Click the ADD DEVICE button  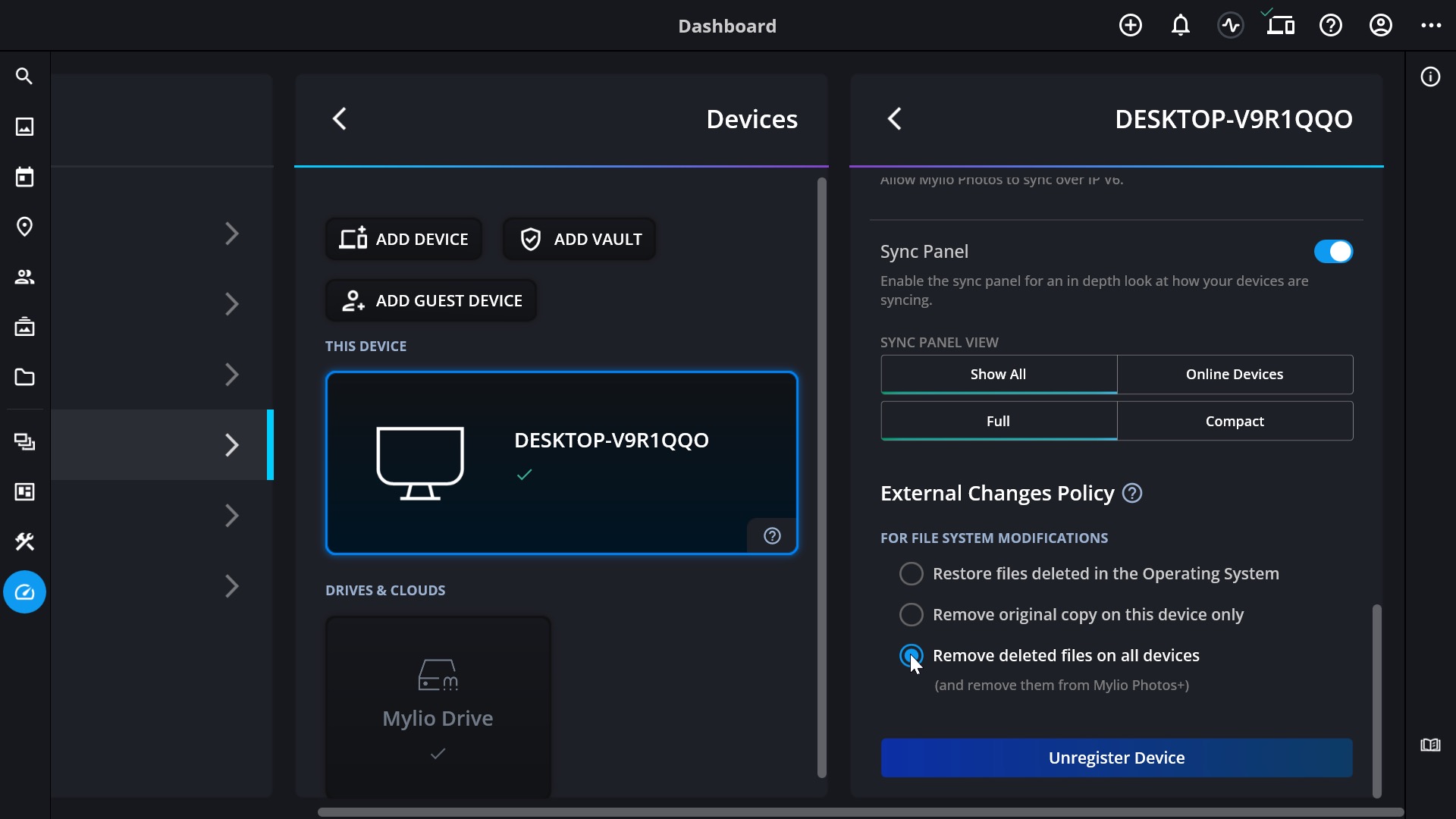(x=403, y=240)
